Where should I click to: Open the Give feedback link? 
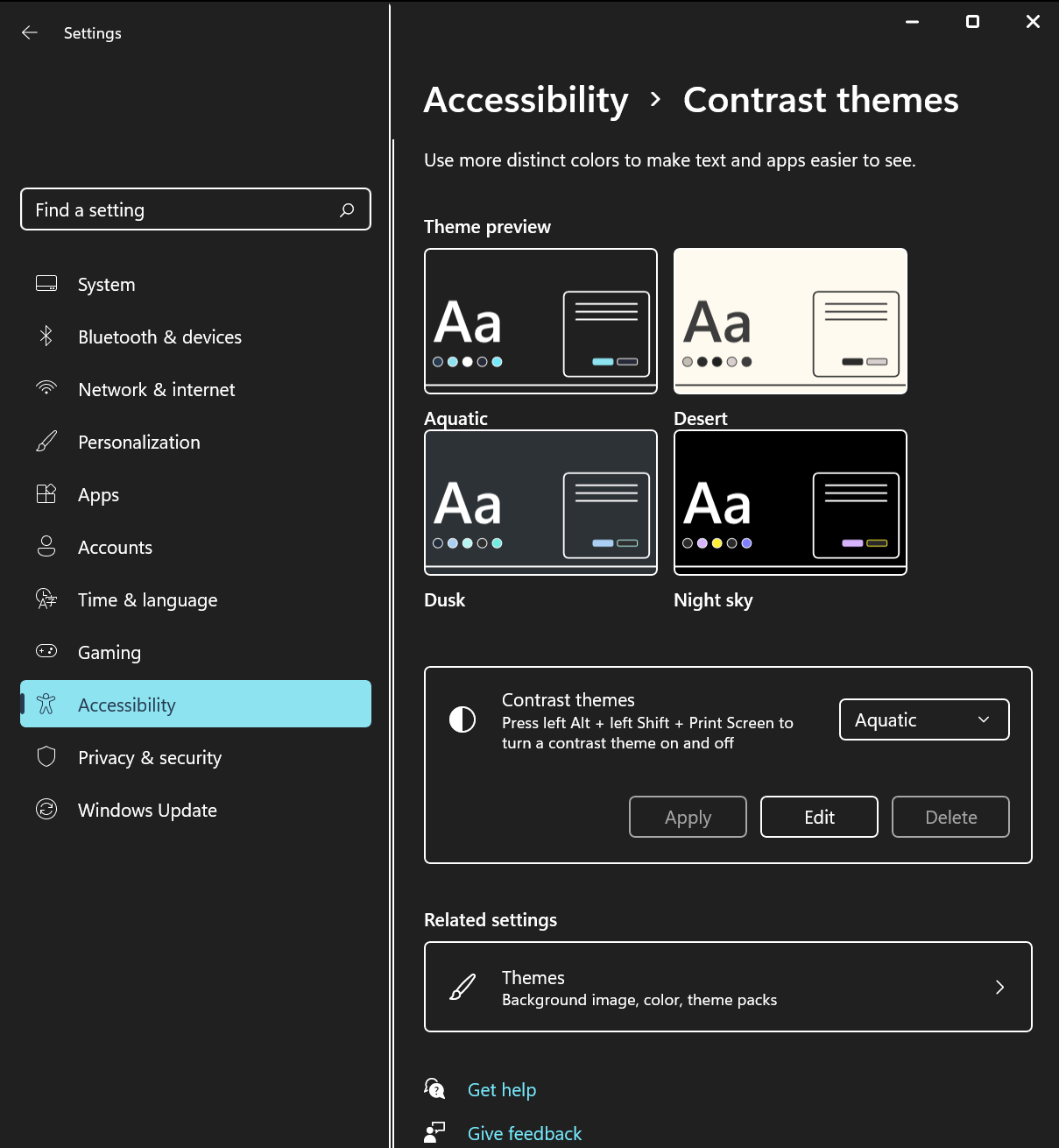point(524,1132)
